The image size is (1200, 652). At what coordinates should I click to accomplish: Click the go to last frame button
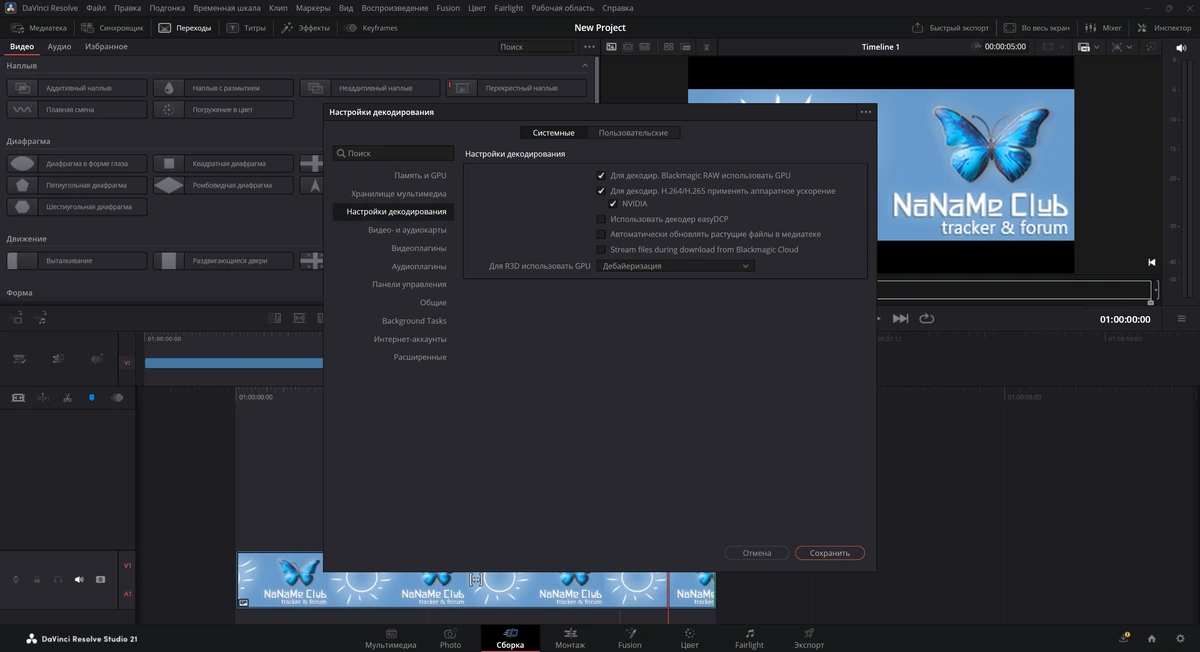point(901,318)
